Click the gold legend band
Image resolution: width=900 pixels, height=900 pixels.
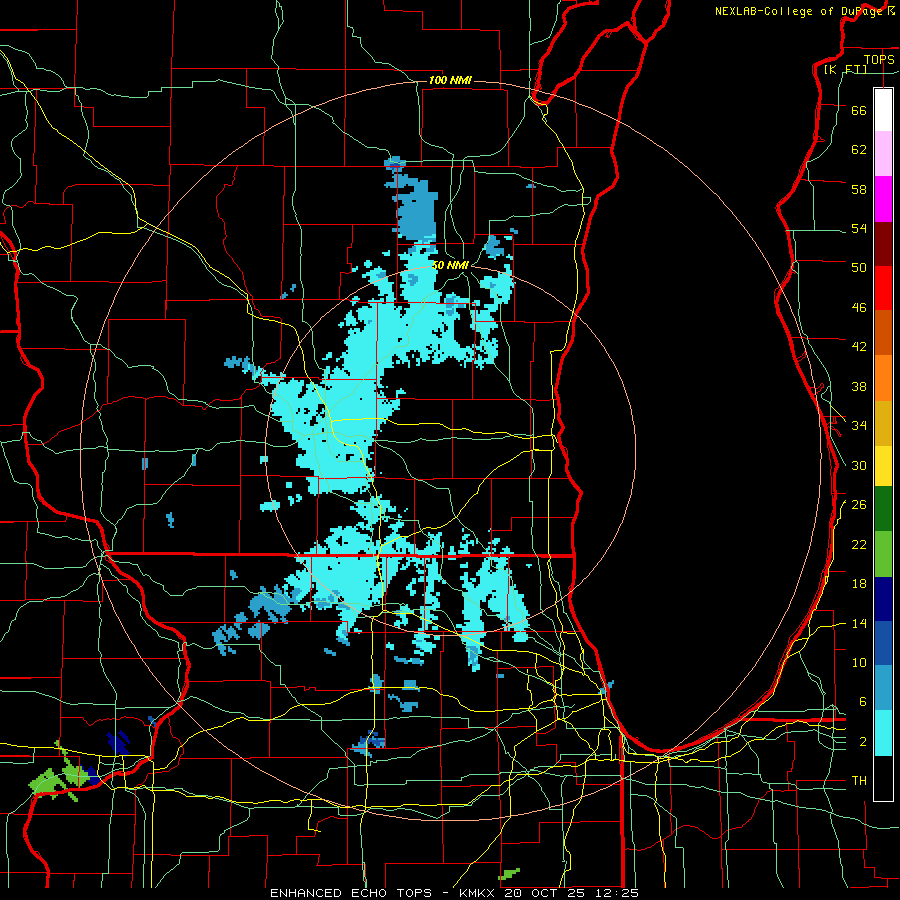tap(883, 423)
